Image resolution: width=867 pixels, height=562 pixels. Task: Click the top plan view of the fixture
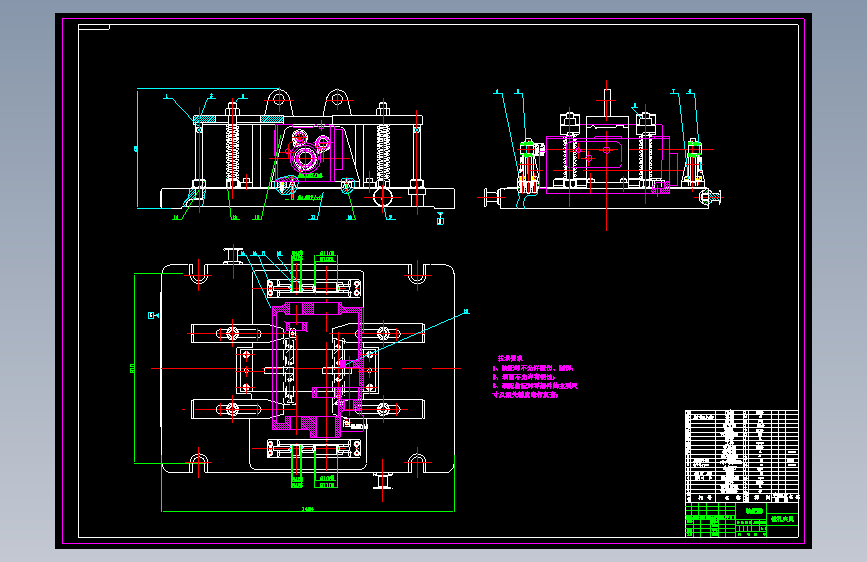pos(308,368)
